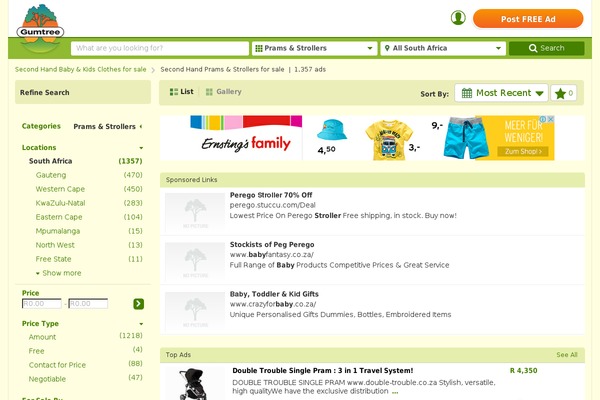Select South Africa (1357) location
This screenshot has height=400, width=600.
tap(85, 161)
